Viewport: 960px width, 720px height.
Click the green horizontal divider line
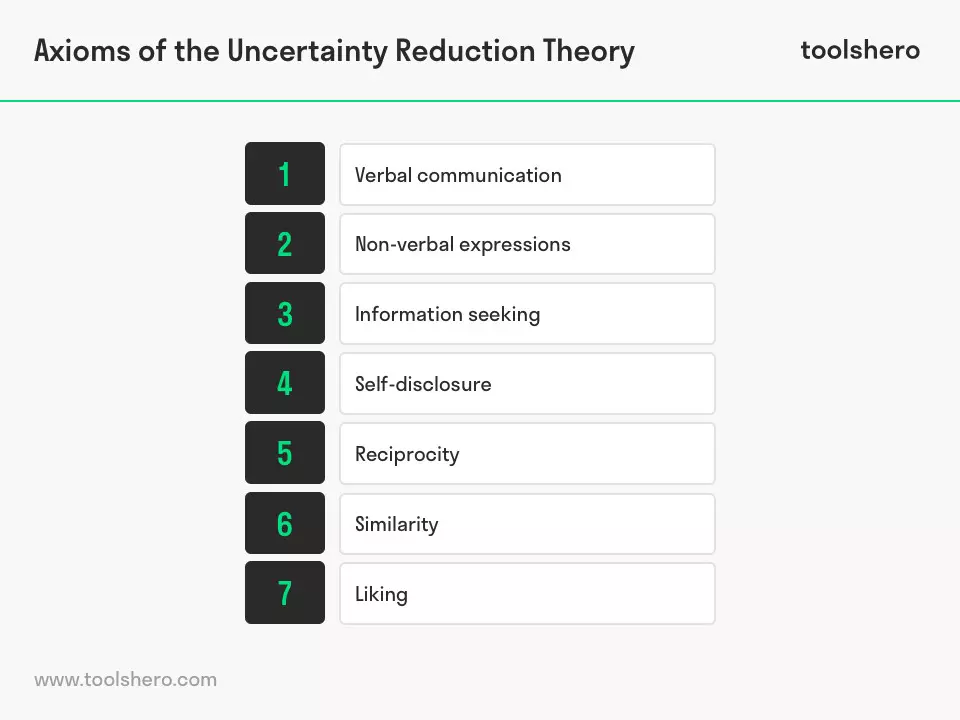tap(480, 101)
